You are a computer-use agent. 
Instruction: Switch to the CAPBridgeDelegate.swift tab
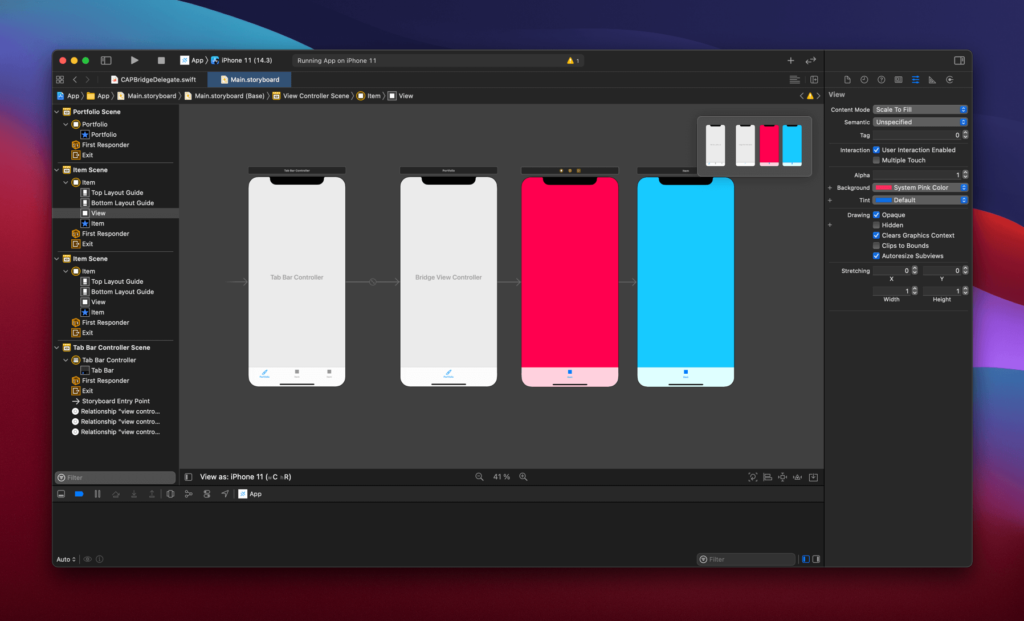[x=152, y=79]
